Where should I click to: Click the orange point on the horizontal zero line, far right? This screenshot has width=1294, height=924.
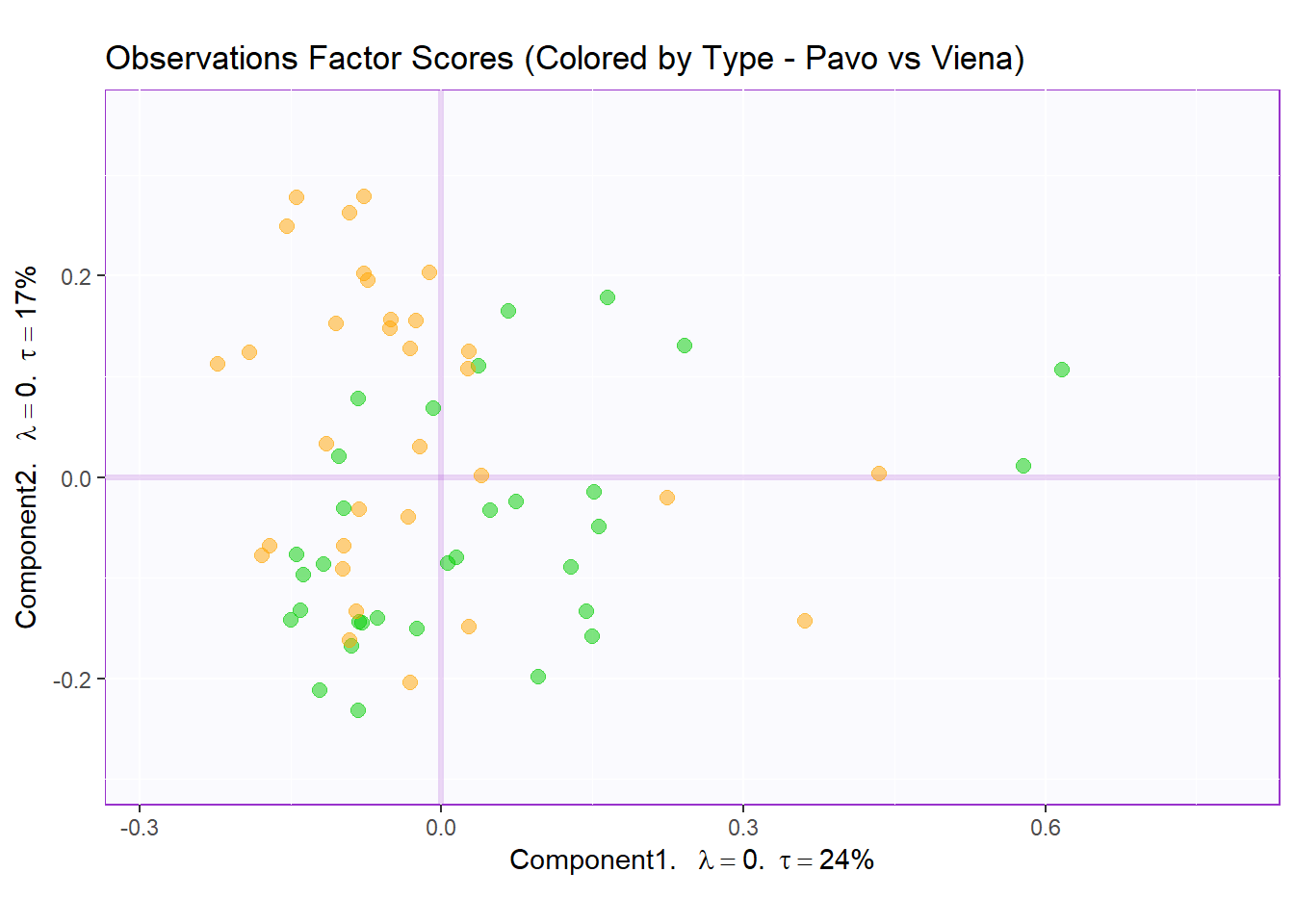878,474
